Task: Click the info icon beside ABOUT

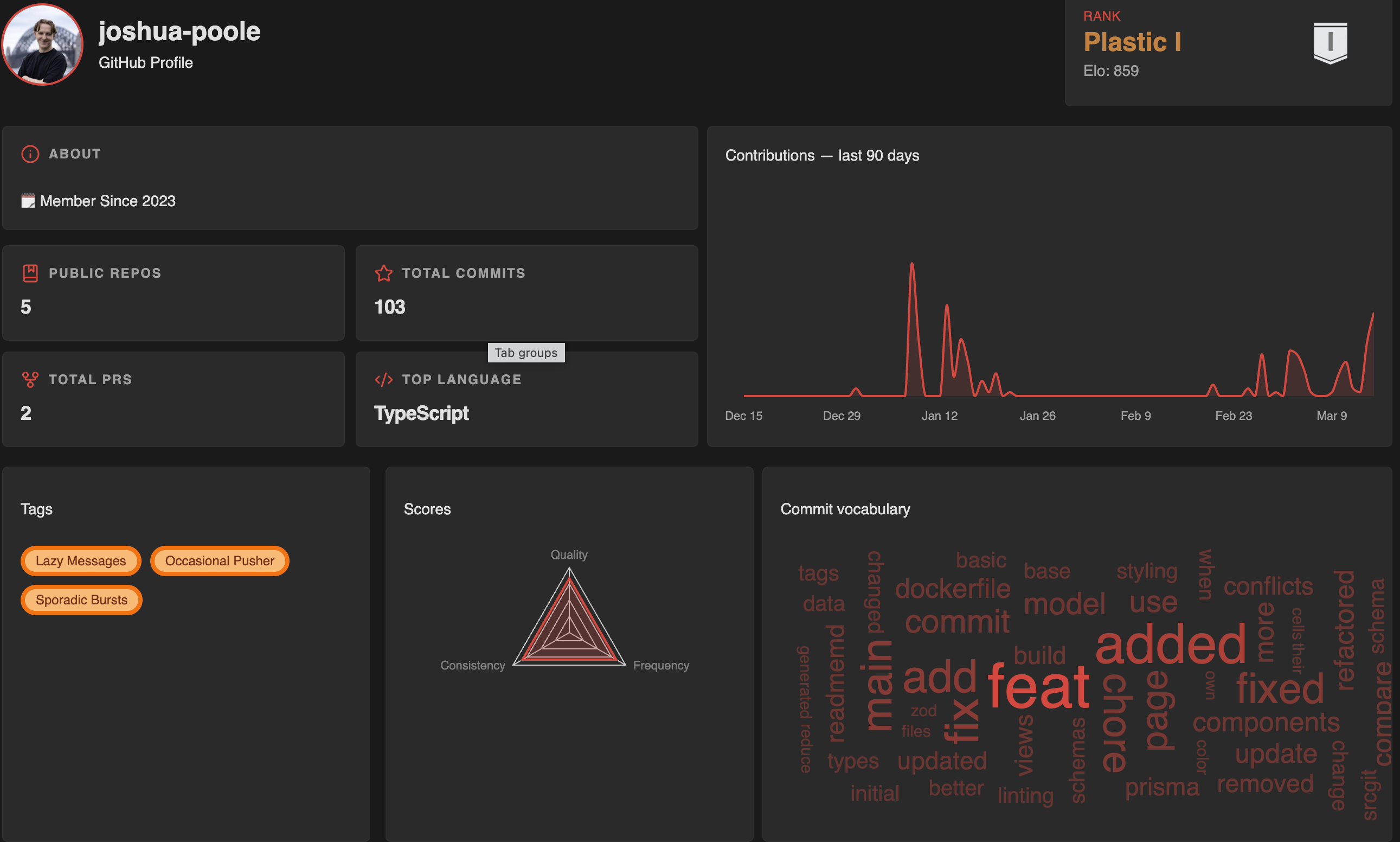Action: click(x=30, y=154)
